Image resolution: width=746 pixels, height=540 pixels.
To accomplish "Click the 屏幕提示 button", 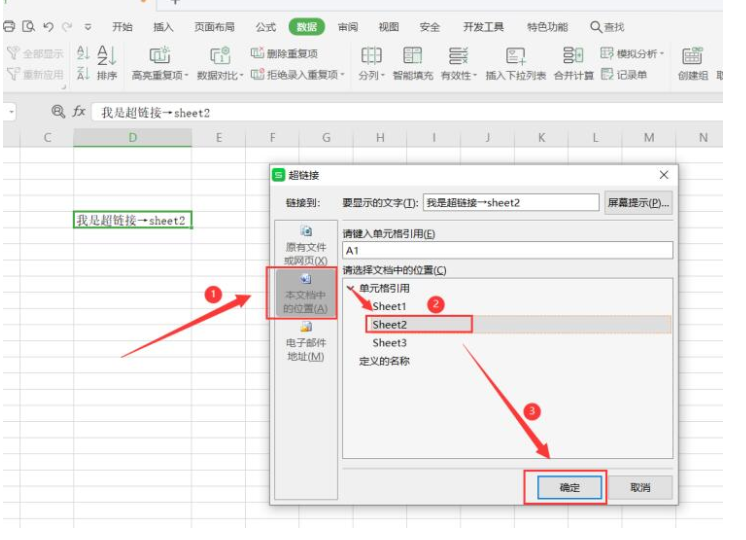I will coord(638,203).
